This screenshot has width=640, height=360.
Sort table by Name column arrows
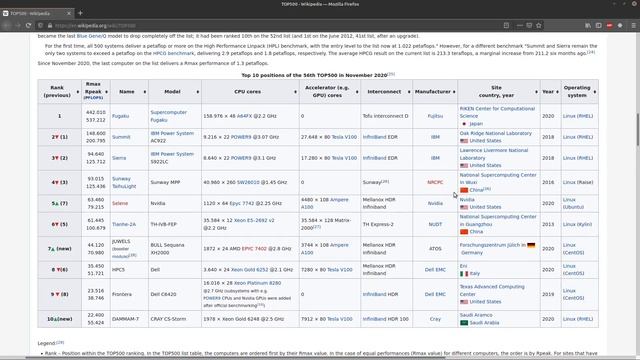[x=144, y=92]
